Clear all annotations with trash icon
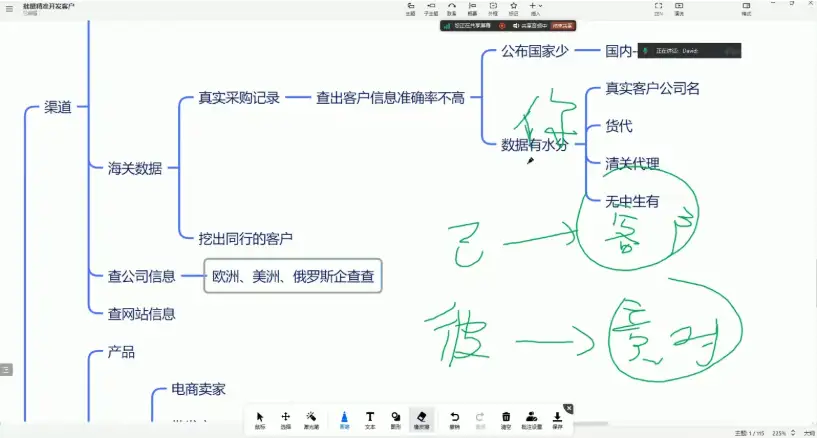The image size is (817, 438). pos(506,419)
